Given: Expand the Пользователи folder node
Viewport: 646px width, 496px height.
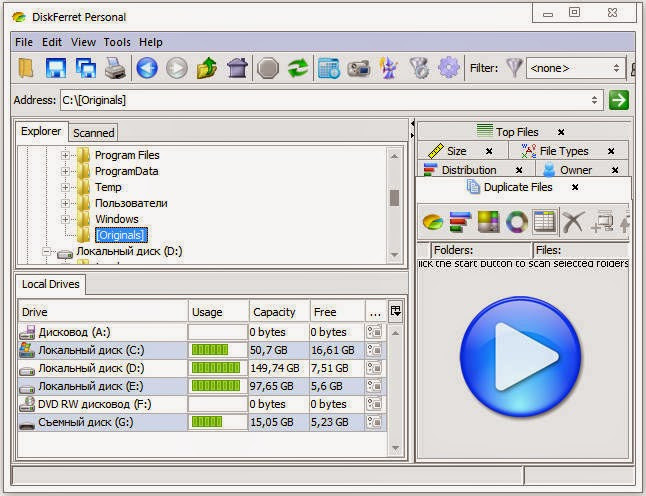Looking at the screenshot, I should click(65, 203).
